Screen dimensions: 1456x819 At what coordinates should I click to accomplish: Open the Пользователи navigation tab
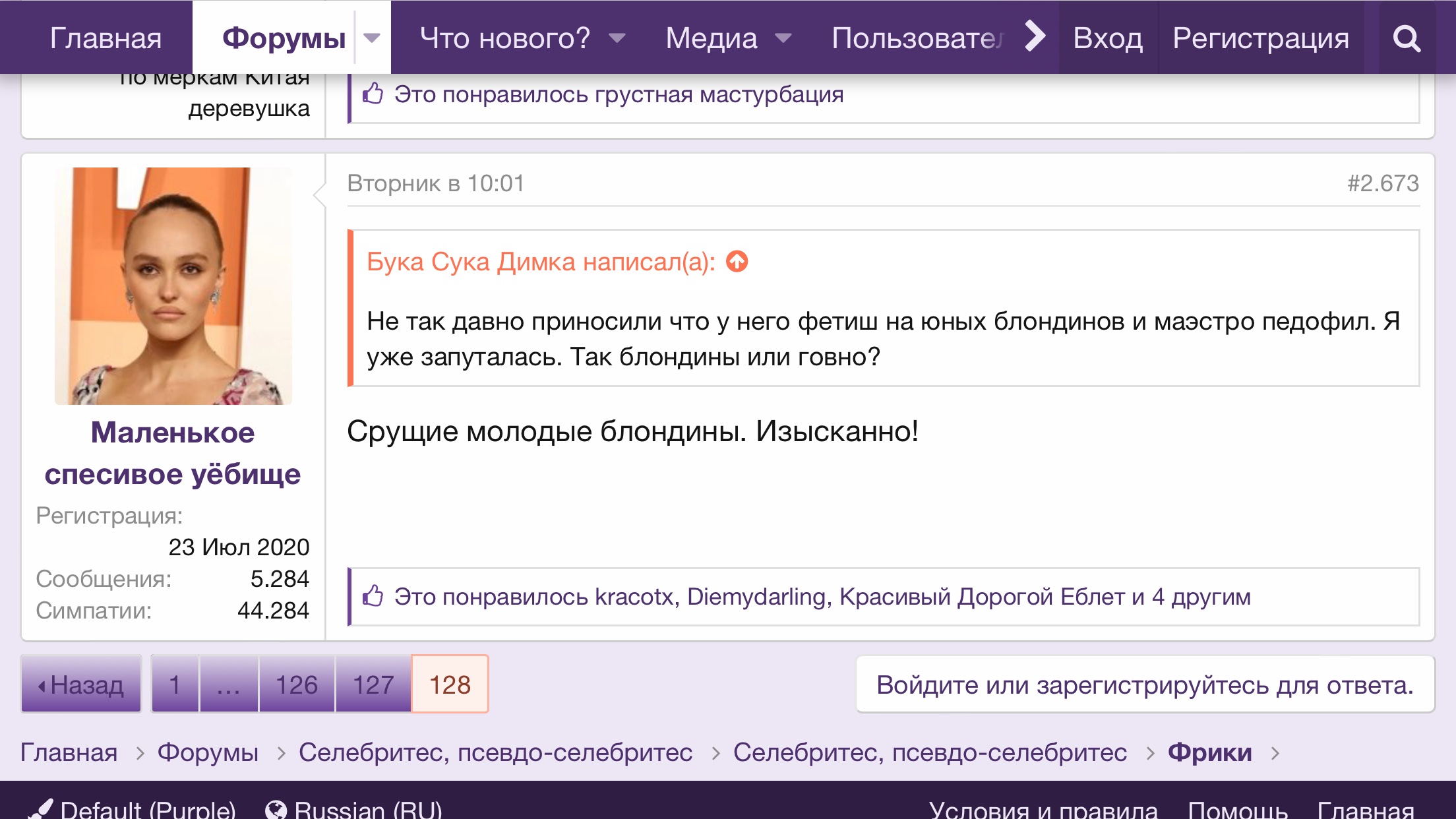917,38
